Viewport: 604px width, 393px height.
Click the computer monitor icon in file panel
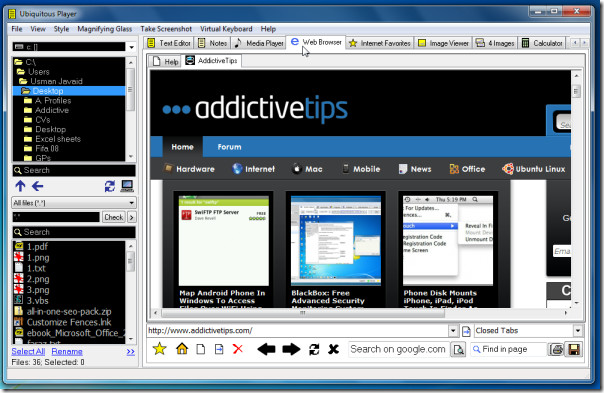(x=127, y=186)
